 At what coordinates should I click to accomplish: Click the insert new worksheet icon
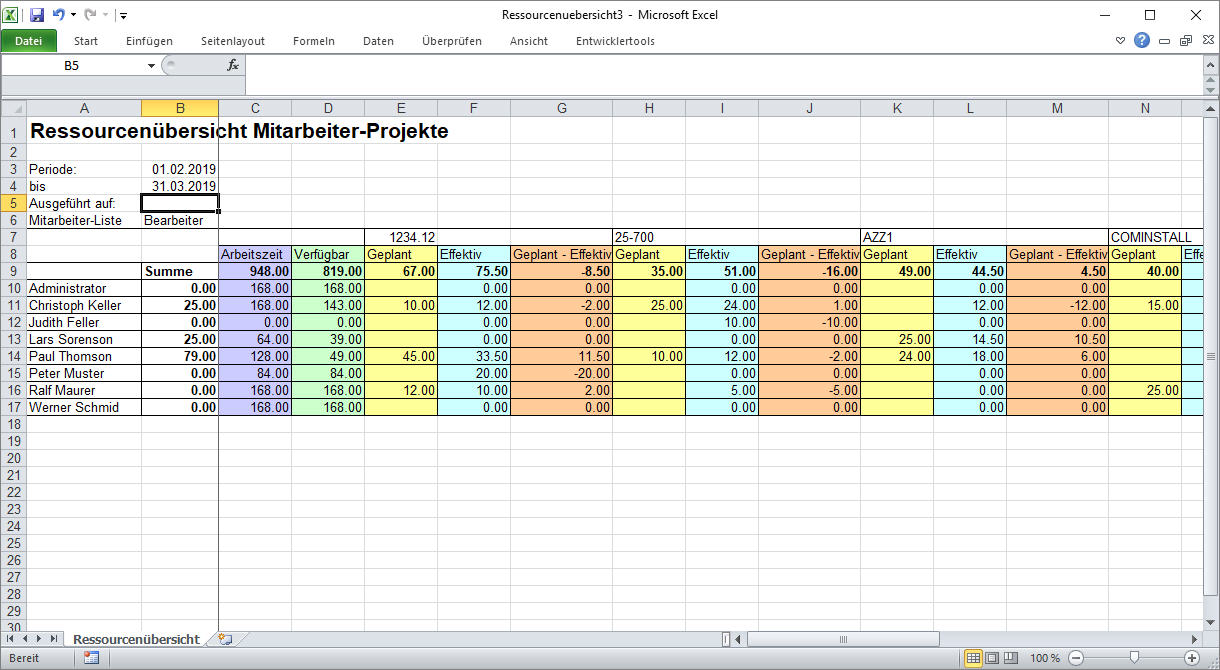(x=225, y=639)
